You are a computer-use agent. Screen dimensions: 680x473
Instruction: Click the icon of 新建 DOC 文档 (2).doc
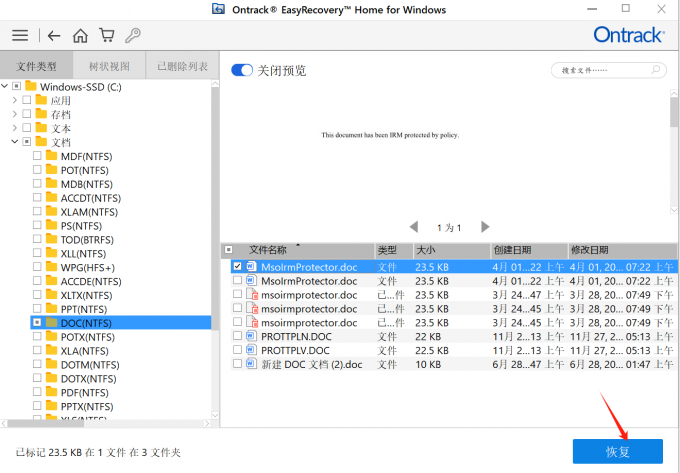251,364
